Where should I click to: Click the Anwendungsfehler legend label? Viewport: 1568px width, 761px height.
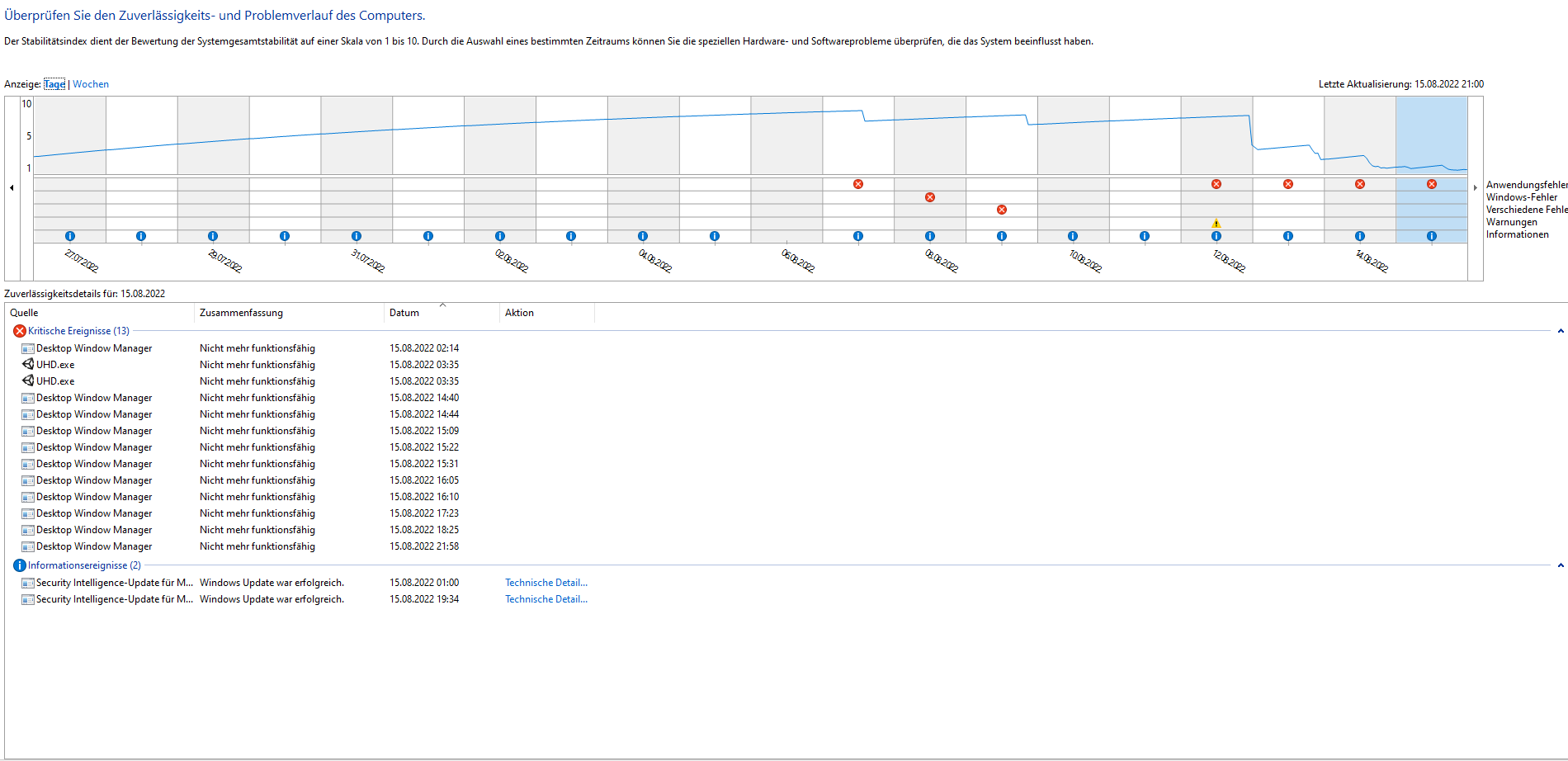pos(1527,185)
